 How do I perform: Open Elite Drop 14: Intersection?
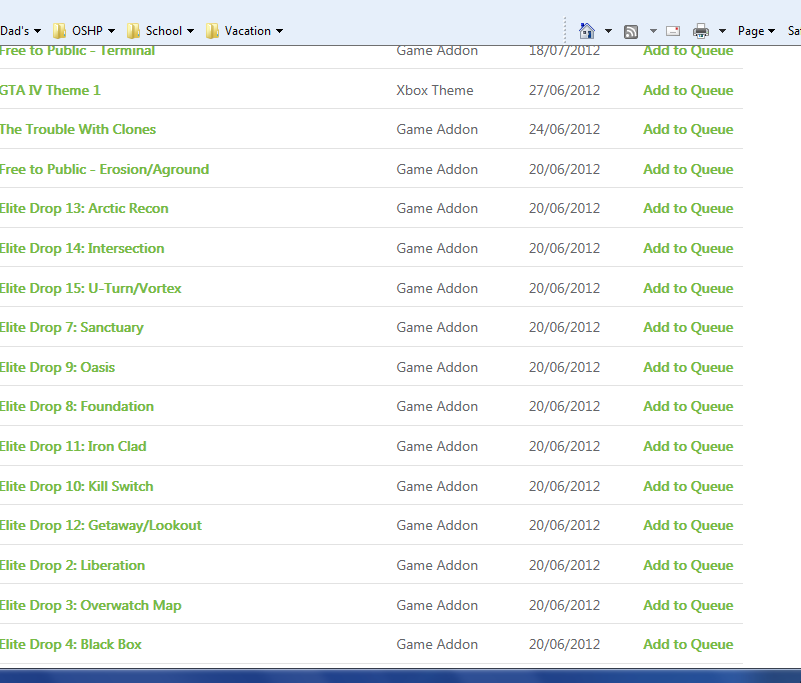[x=82, y=248]
